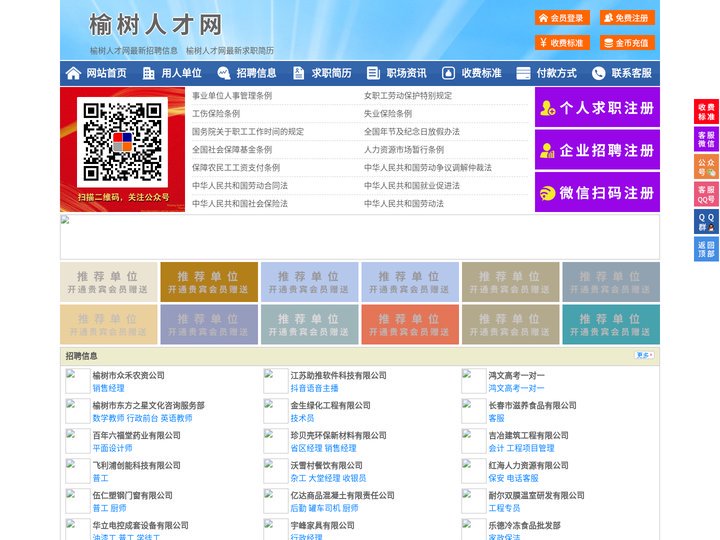This screenshot has width=720, height=540.
Task: Click the WeChat scan icon on 微信扫码注册
Action: click(547, 193)
